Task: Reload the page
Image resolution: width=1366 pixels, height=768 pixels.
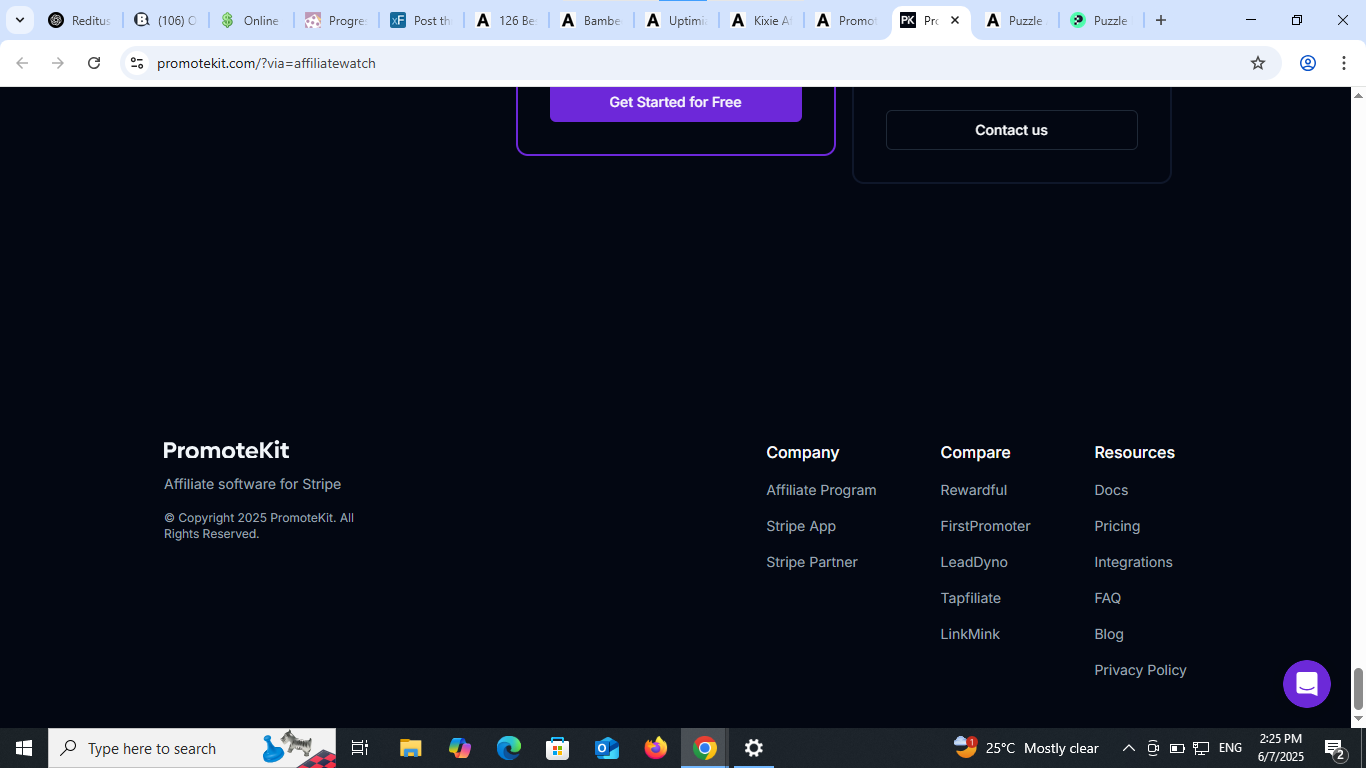Action: tap(94, 63)
